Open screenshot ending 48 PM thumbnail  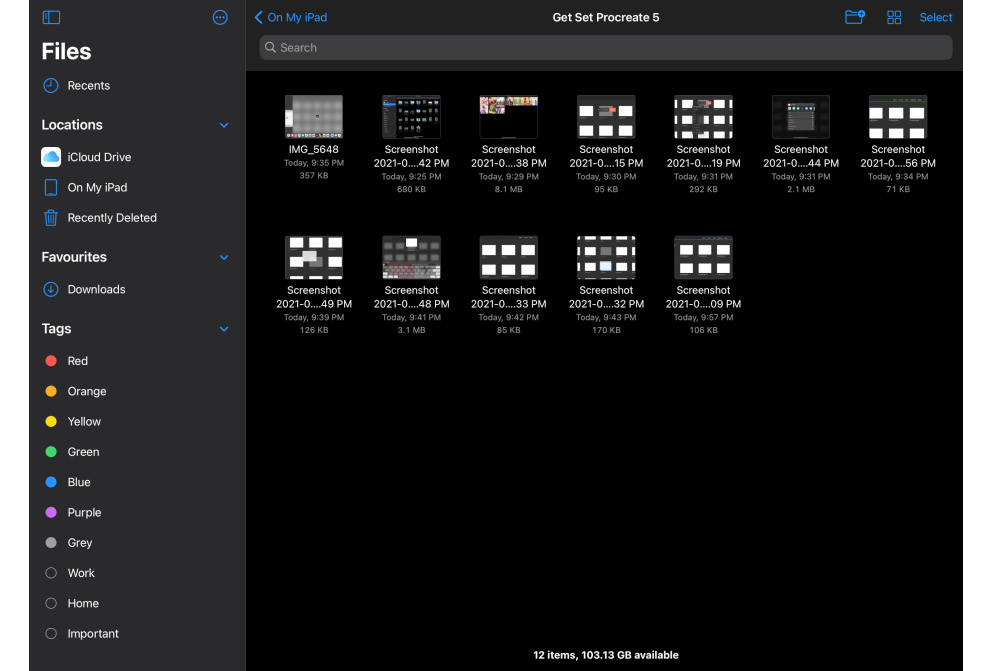click(x=411, y=258)
